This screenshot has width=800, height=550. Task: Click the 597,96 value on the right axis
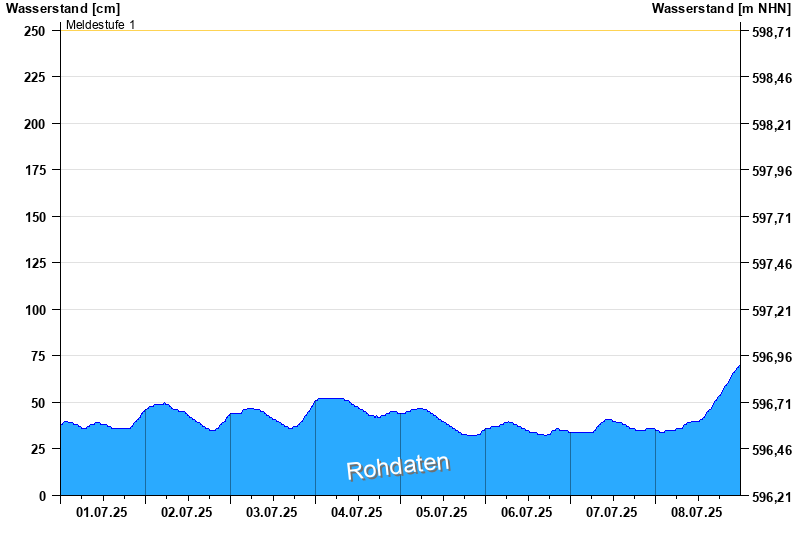(772, 171)
